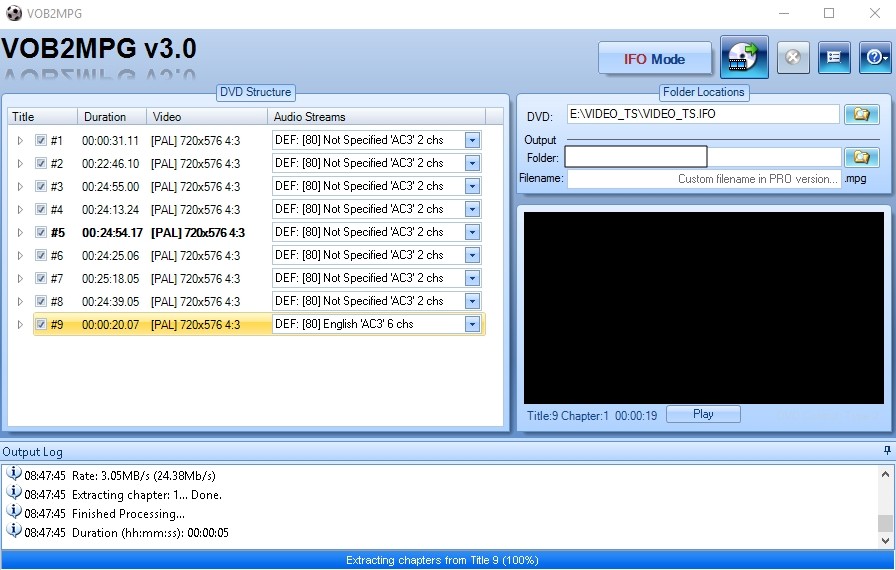Click the Output Folder input field
Image resolution: width=896 pixels, height=570 pixels.
click(703, 156)
